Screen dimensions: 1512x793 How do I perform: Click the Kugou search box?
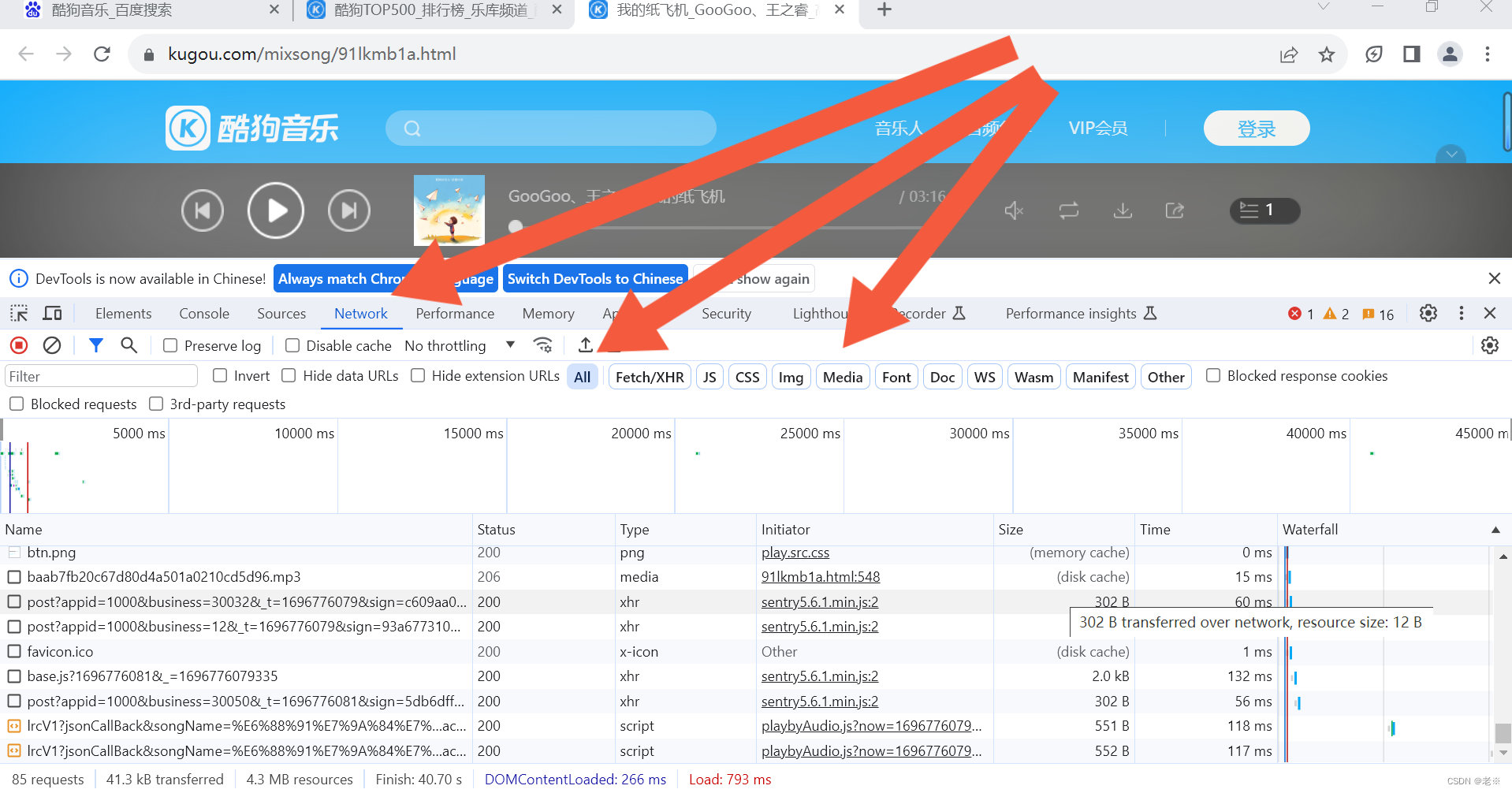550,128
